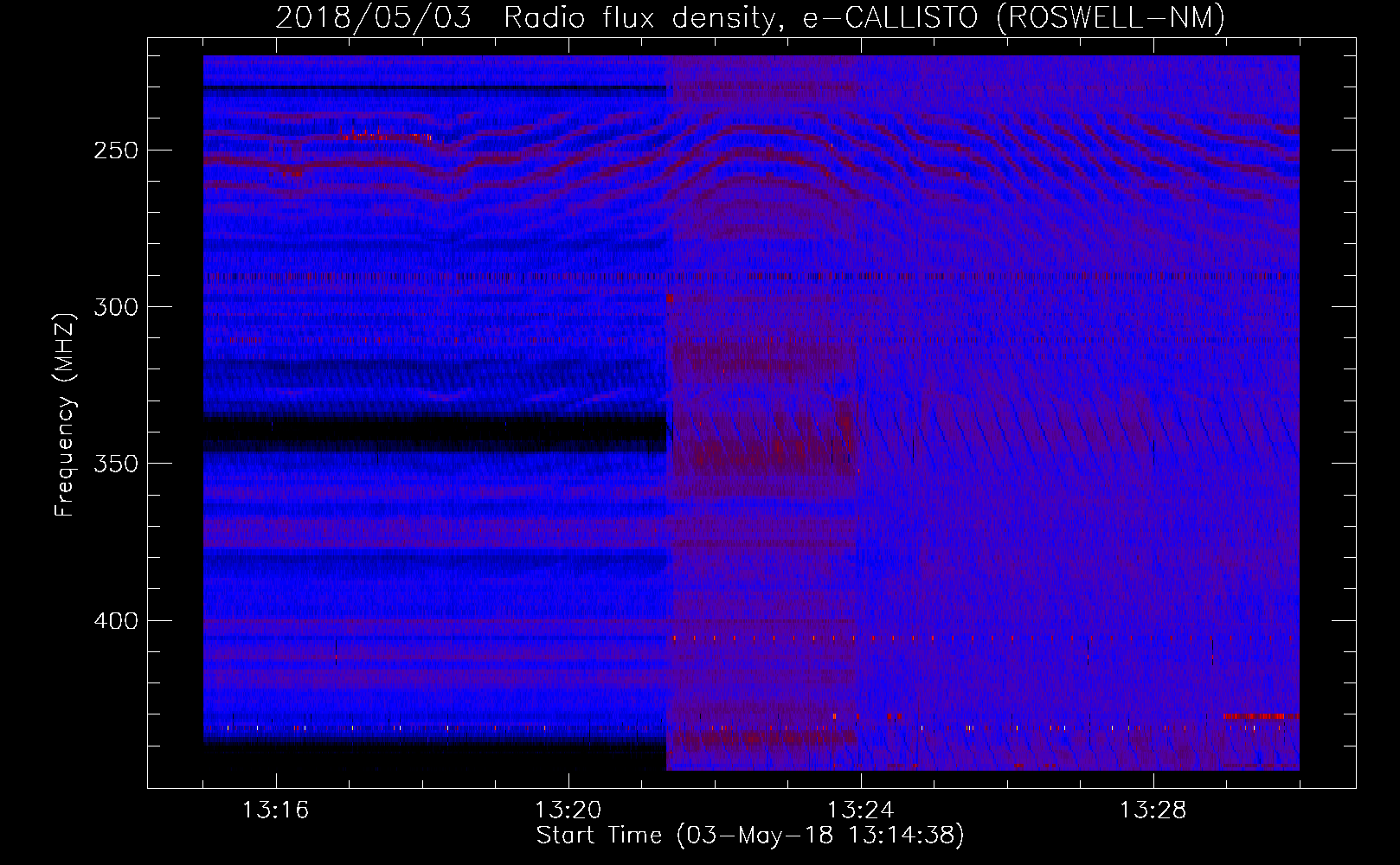Screen dimensions: 1400x865
Task: Click the 13:24 time tick label
Action: [860, 811]
